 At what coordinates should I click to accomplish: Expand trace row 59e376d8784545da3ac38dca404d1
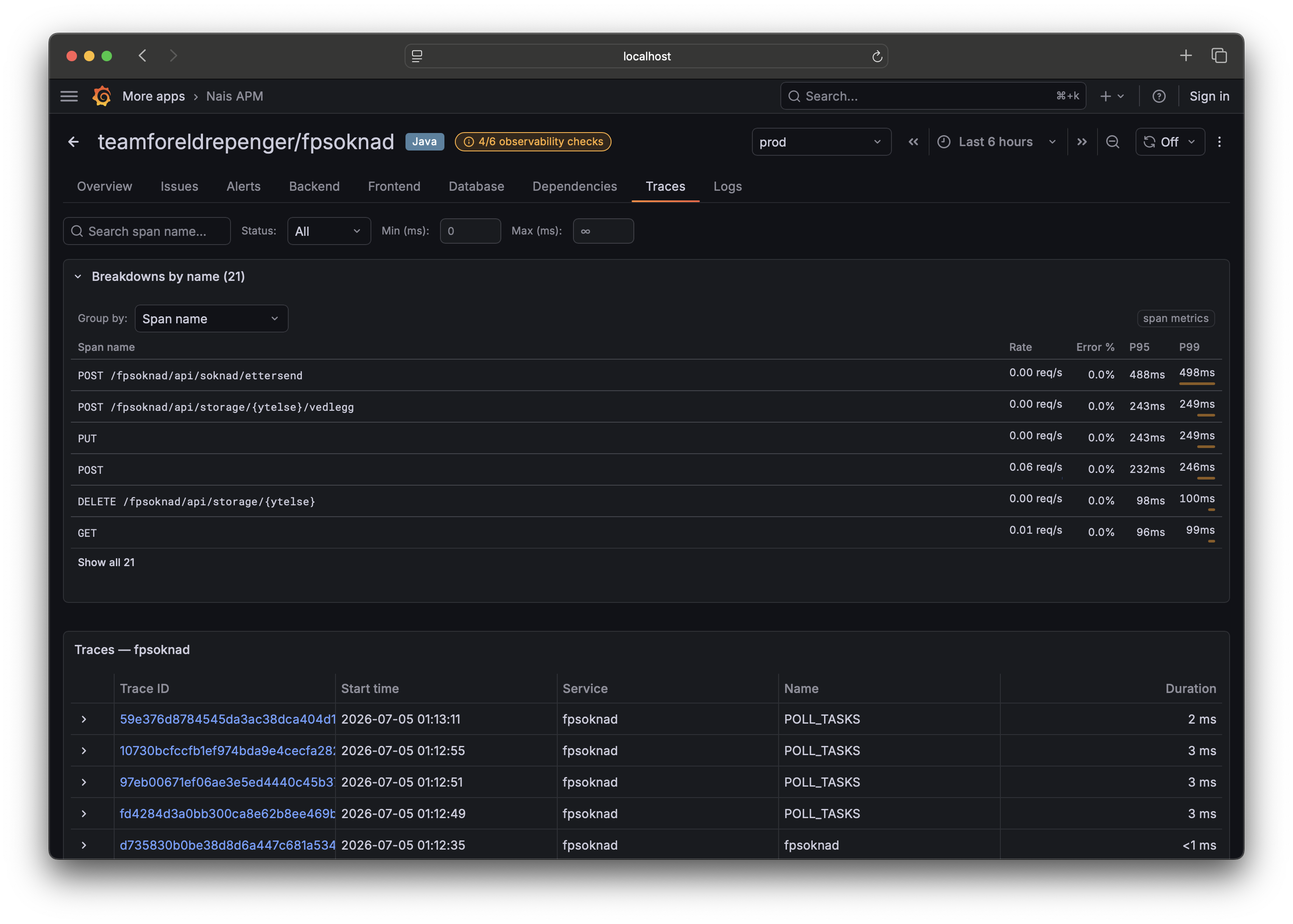[x=84, y=719]
